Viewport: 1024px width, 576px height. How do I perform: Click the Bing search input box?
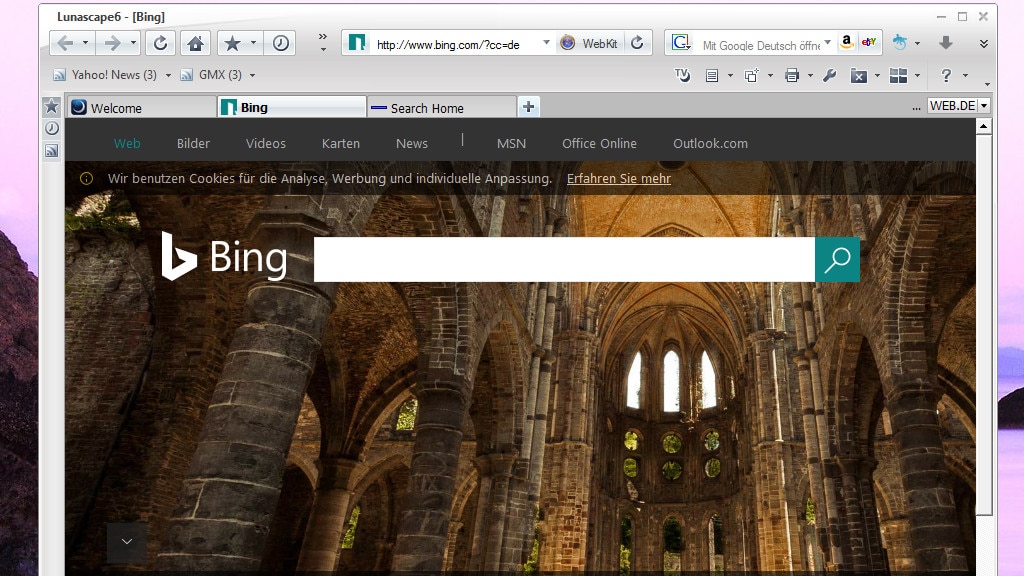coord(564,259)
